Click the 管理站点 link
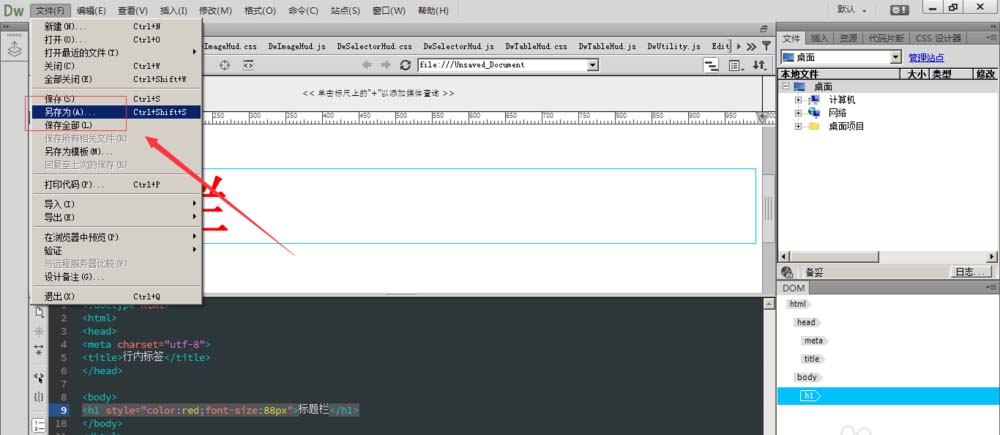This screenshot has width=1000, height=435. (926, 58)
